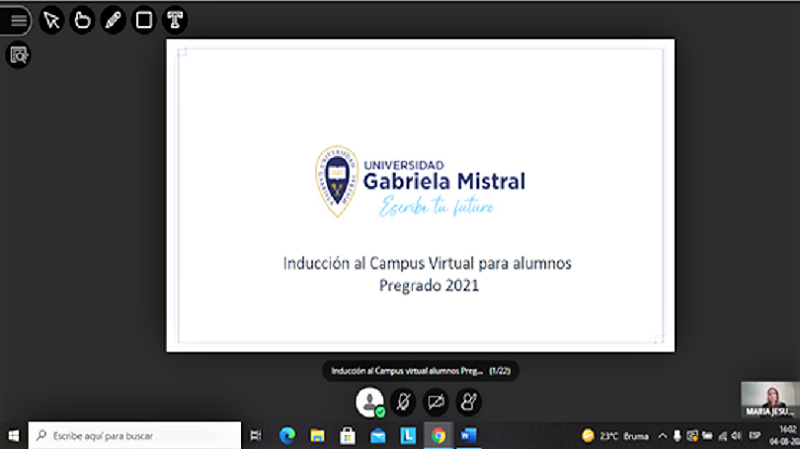Click the tray icon with orange dot
This screenshot has height=449, width=800.
tap(692, 436)
